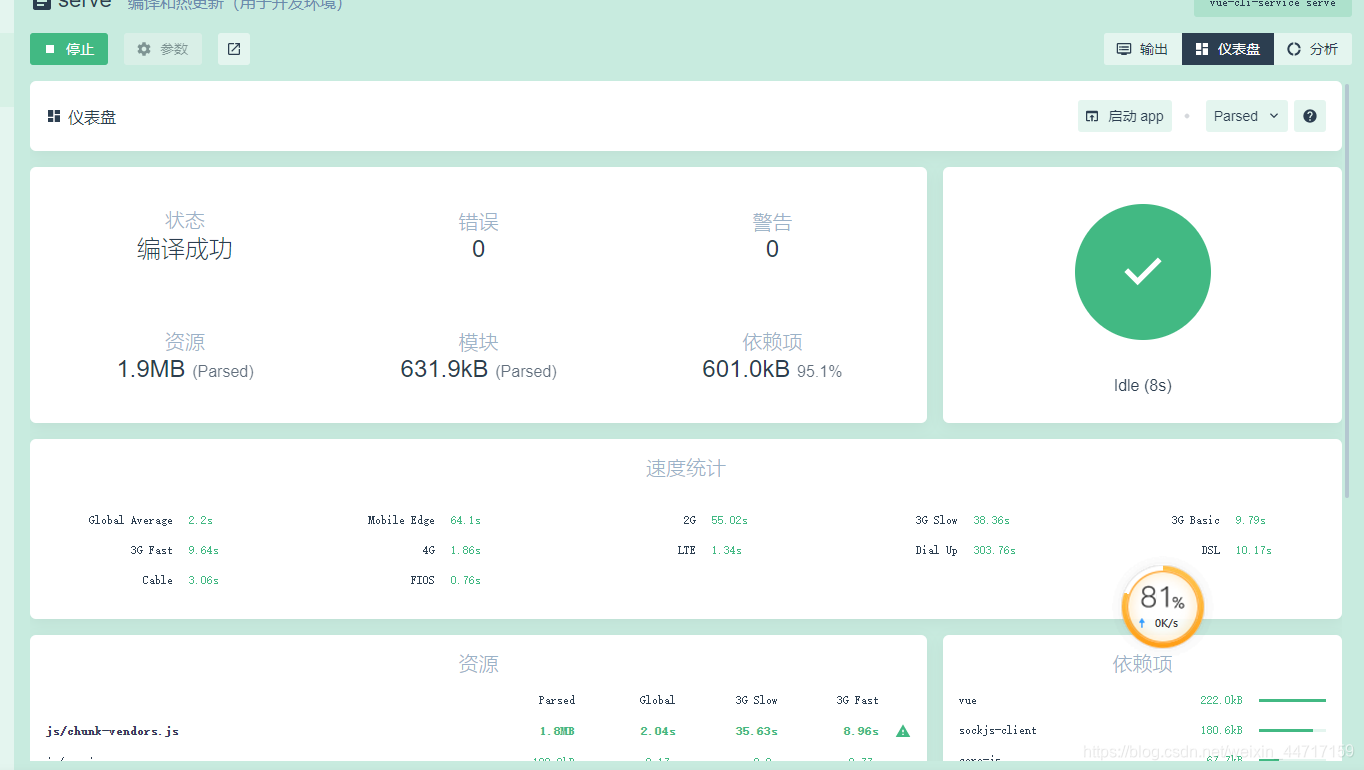This screenshot has width=1364, height=770.
Task: Open the Parsed size mode dropdown
Action: (x=1247, y=116)
